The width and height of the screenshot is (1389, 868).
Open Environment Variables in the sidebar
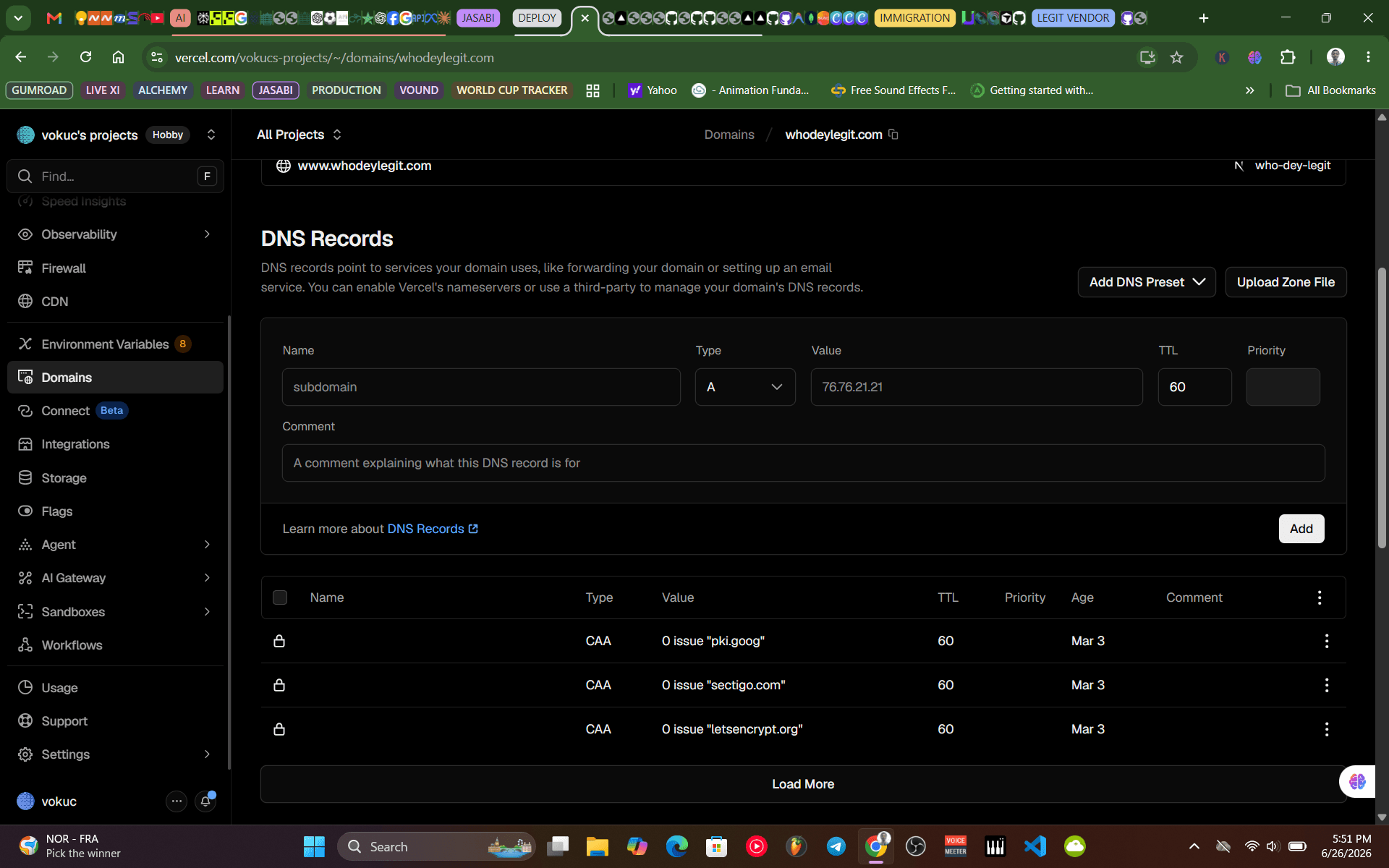(x=116, y=344)
